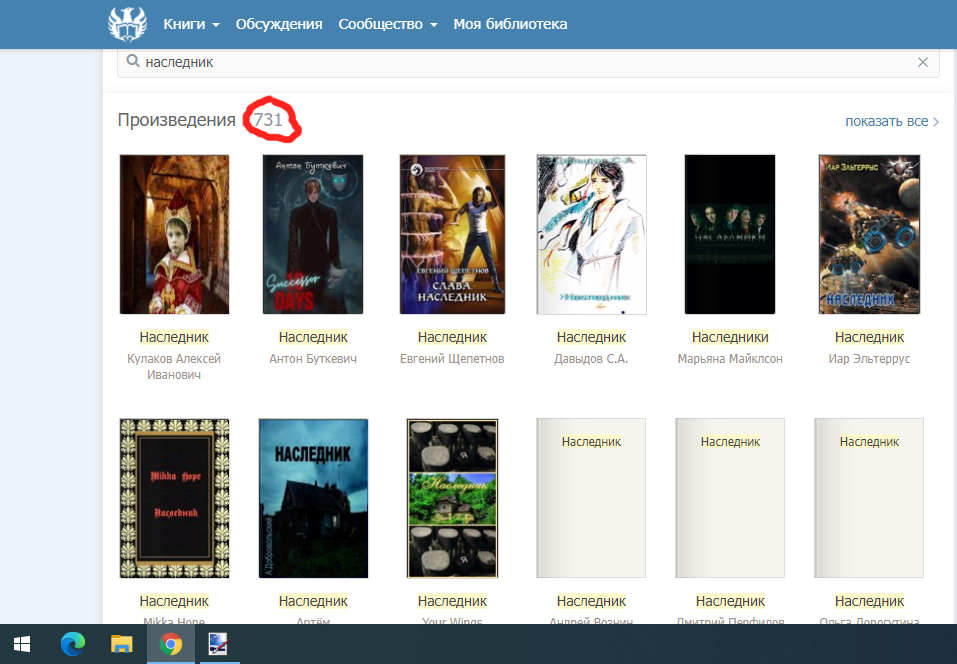Expand the Сообщество dropdown menu

point(388,24)
